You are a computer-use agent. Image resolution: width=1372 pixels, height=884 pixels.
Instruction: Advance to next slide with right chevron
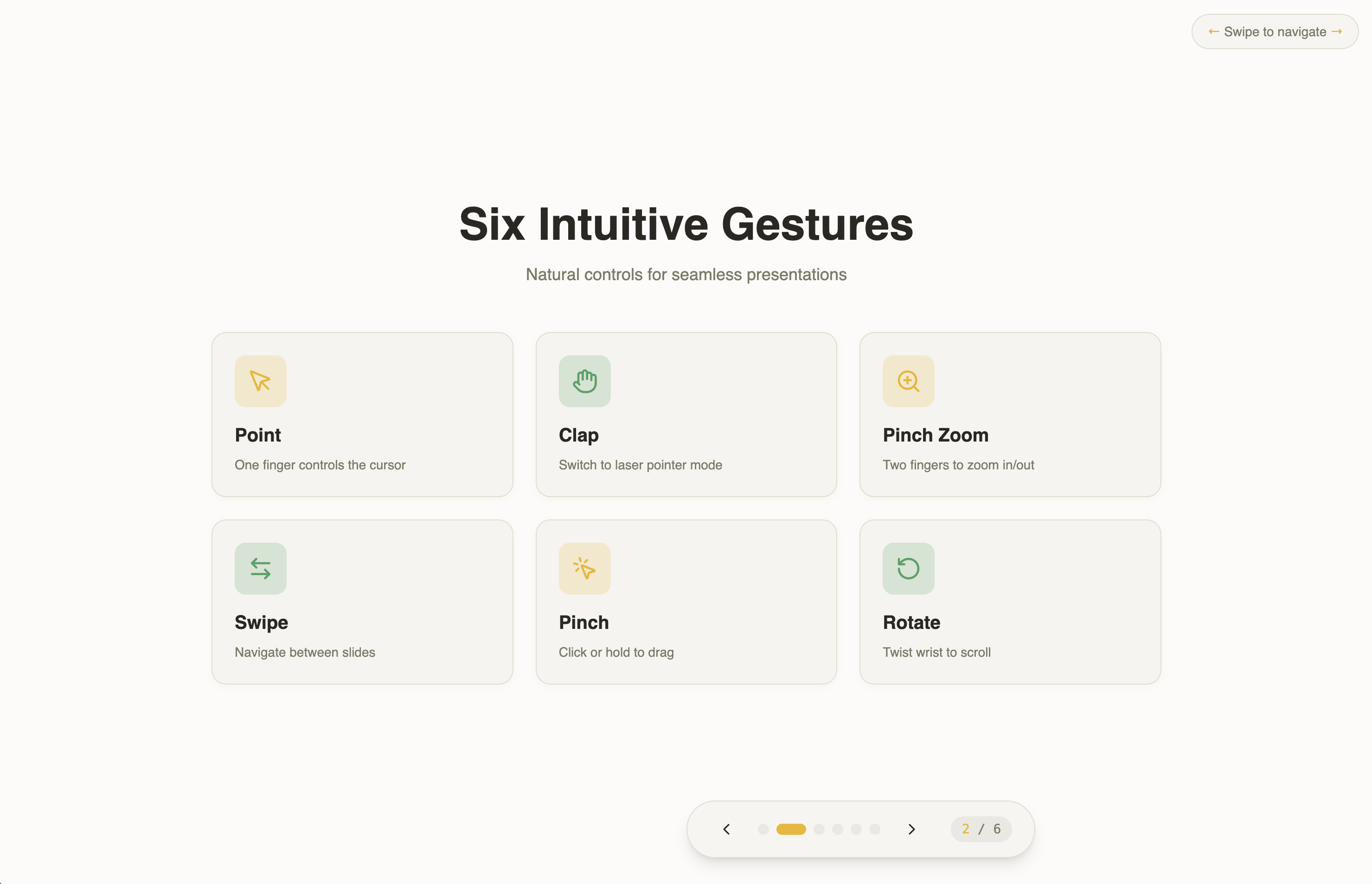pos(911,829)
